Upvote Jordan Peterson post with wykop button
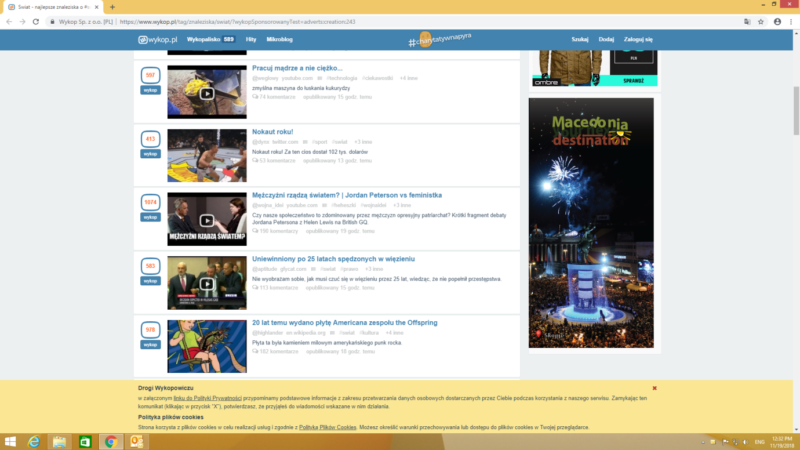 click(151, 217)
